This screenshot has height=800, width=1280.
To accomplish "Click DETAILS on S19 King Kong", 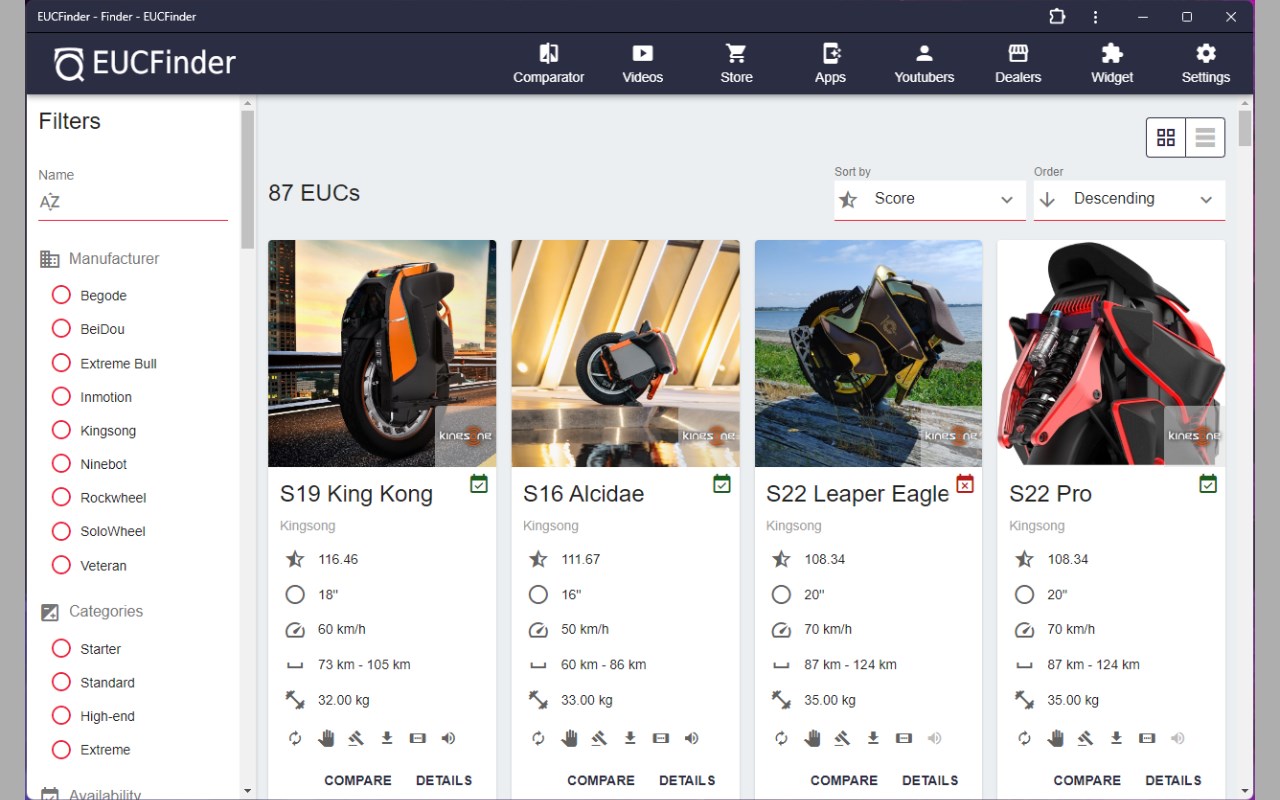I will pyautogui.click(x=444, y=780).
